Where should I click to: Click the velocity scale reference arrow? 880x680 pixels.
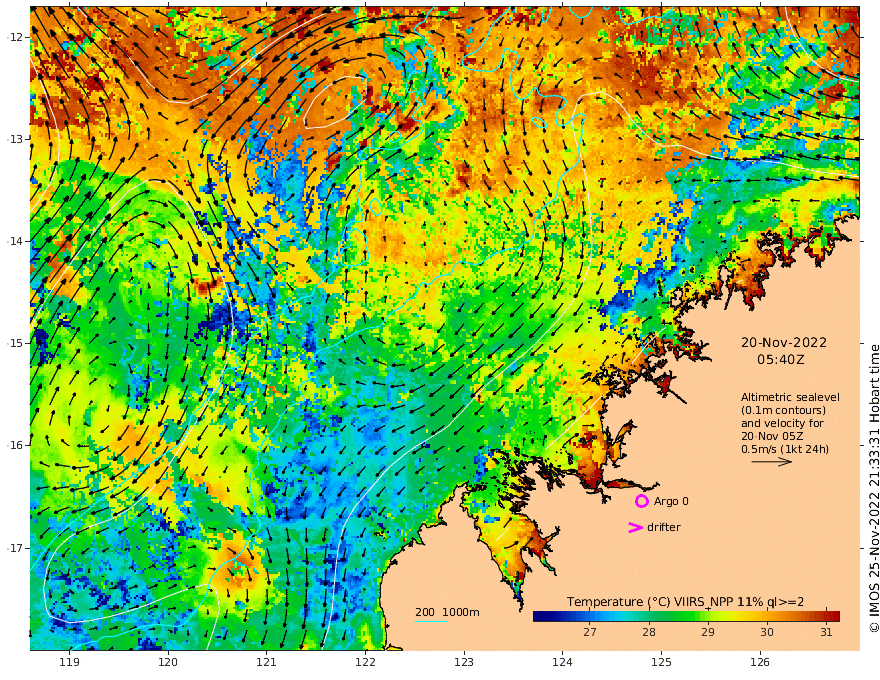(x=772, y=462)
